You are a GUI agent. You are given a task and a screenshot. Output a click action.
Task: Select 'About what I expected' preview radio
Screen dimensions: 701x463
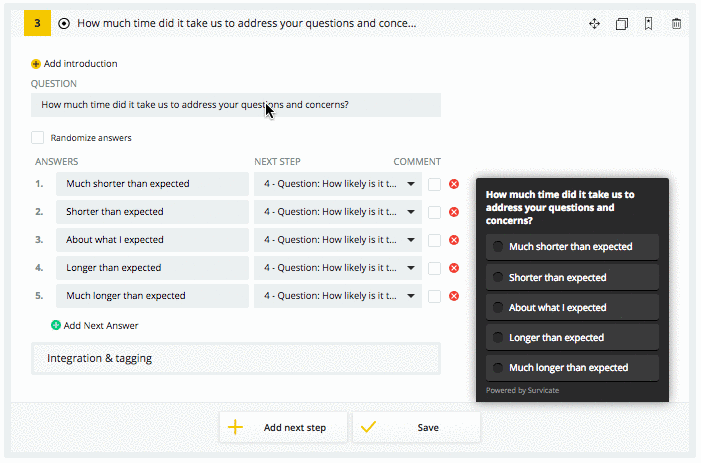[498, 307]
